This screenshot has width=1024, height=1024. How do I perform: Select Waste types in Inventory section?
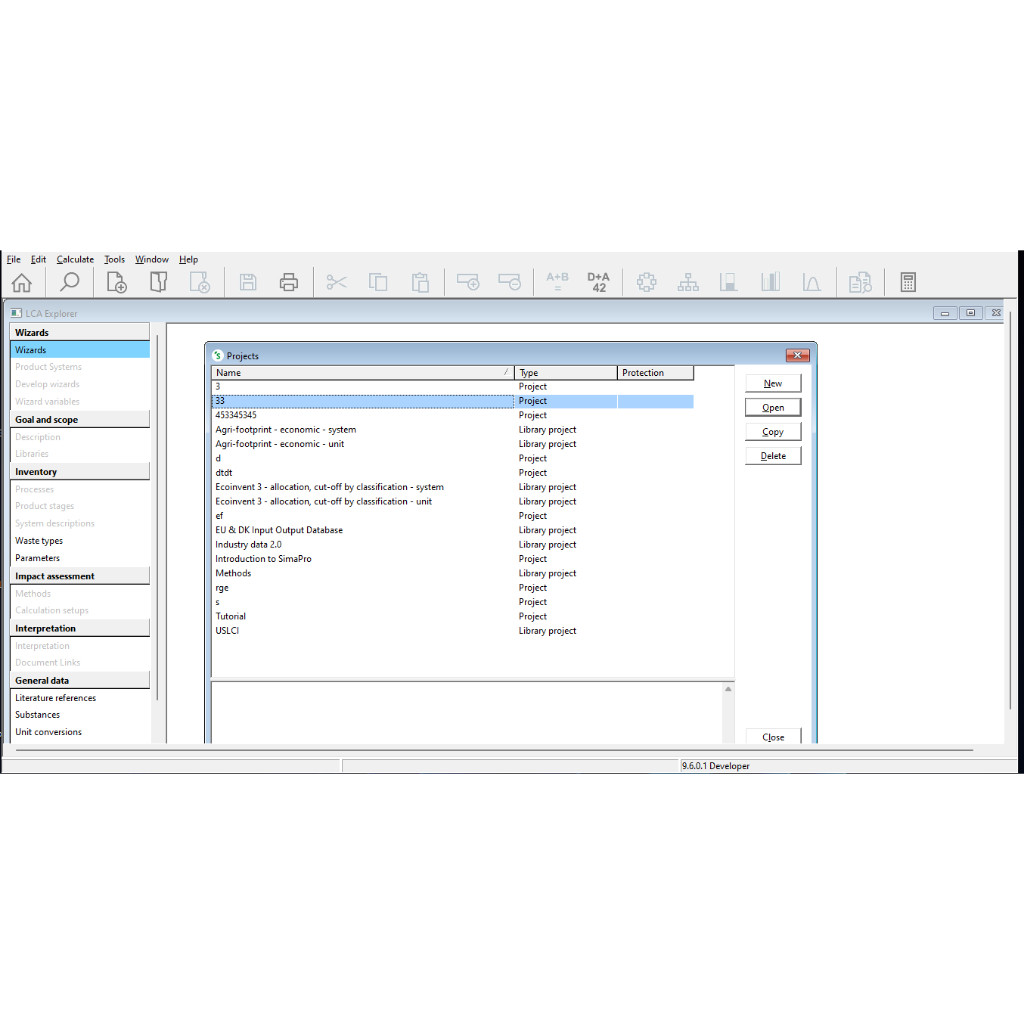[39, 541]
